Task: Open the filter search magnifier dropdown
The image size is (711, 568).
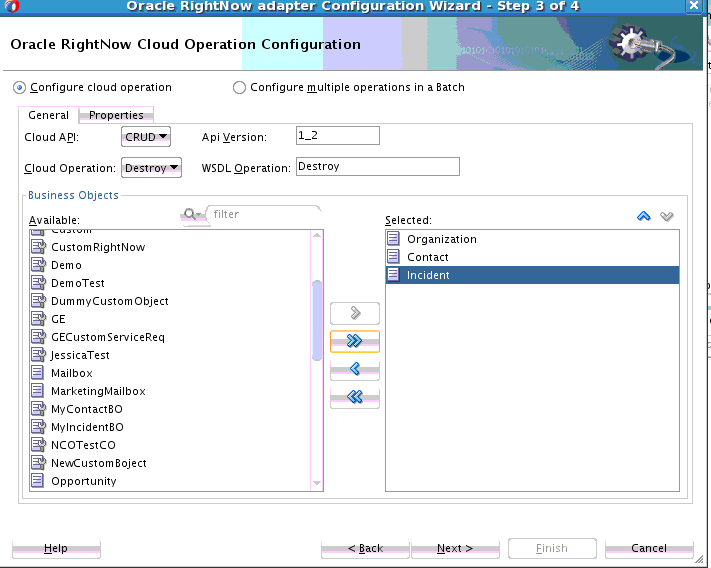Action: [193, 214]
